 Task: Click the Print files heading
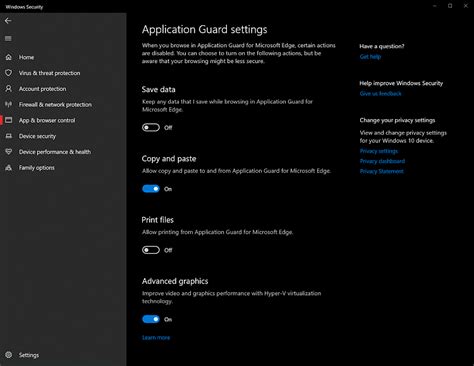[157, 220]
